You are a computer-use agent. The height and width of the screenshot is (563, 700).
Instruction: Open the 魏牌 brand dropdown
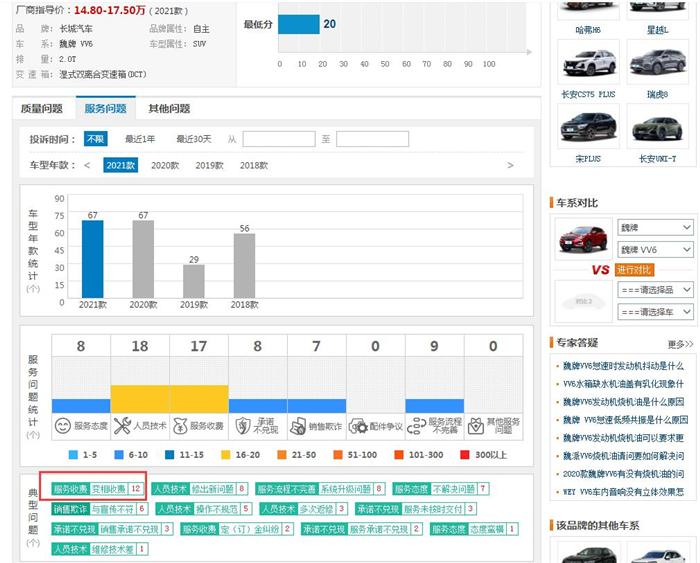(x=655, y=228)
